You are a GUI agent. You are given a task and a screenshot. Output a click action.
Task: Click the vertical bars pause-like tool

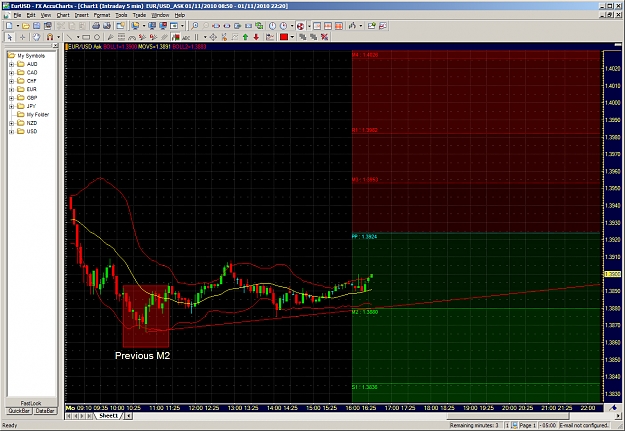click(x=196, y=37)
